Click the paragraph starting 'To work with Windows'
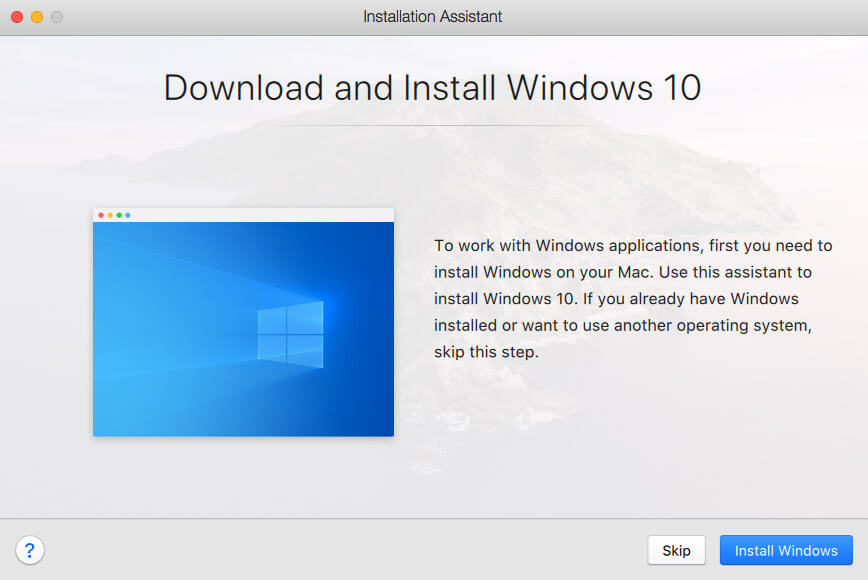This screenshot has width=868, height=580. (x=633, y=299)
